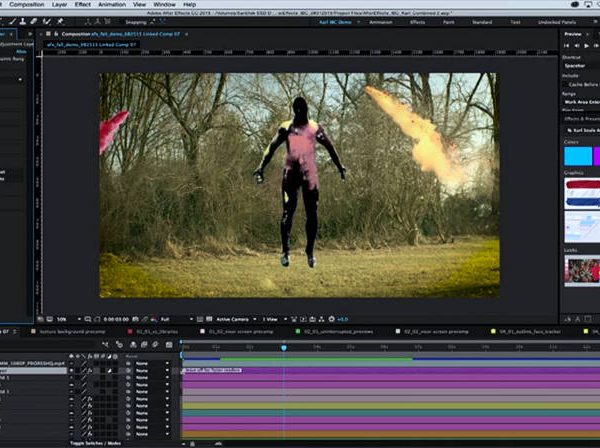Screen dimensions: 600x448
Task: Select the Clone Stamp tool
Action: point(23,21)
